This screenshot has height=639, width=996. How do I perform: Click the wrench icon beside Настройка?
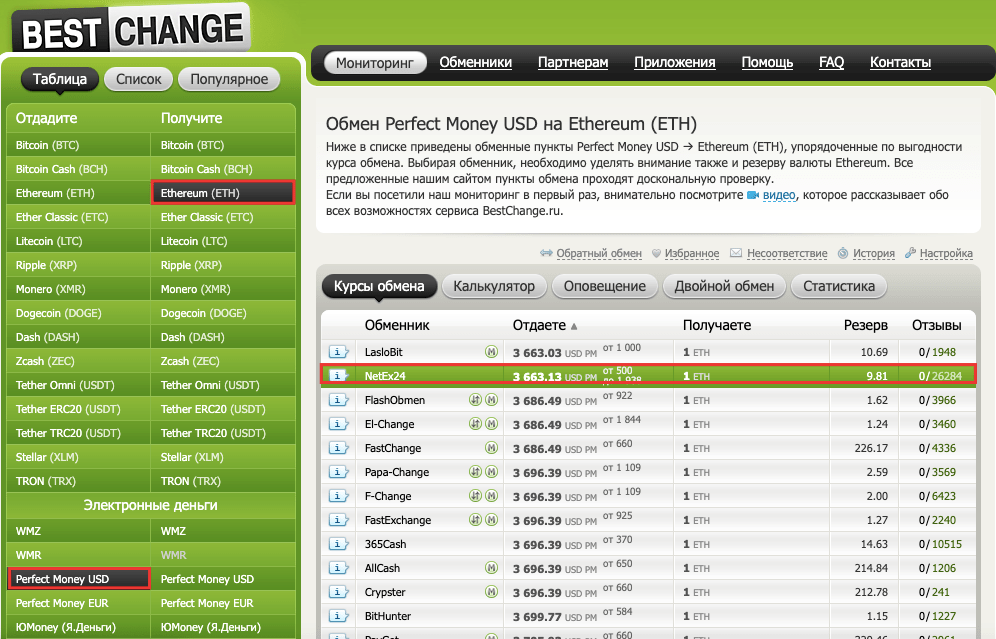(x=910, y=254)
